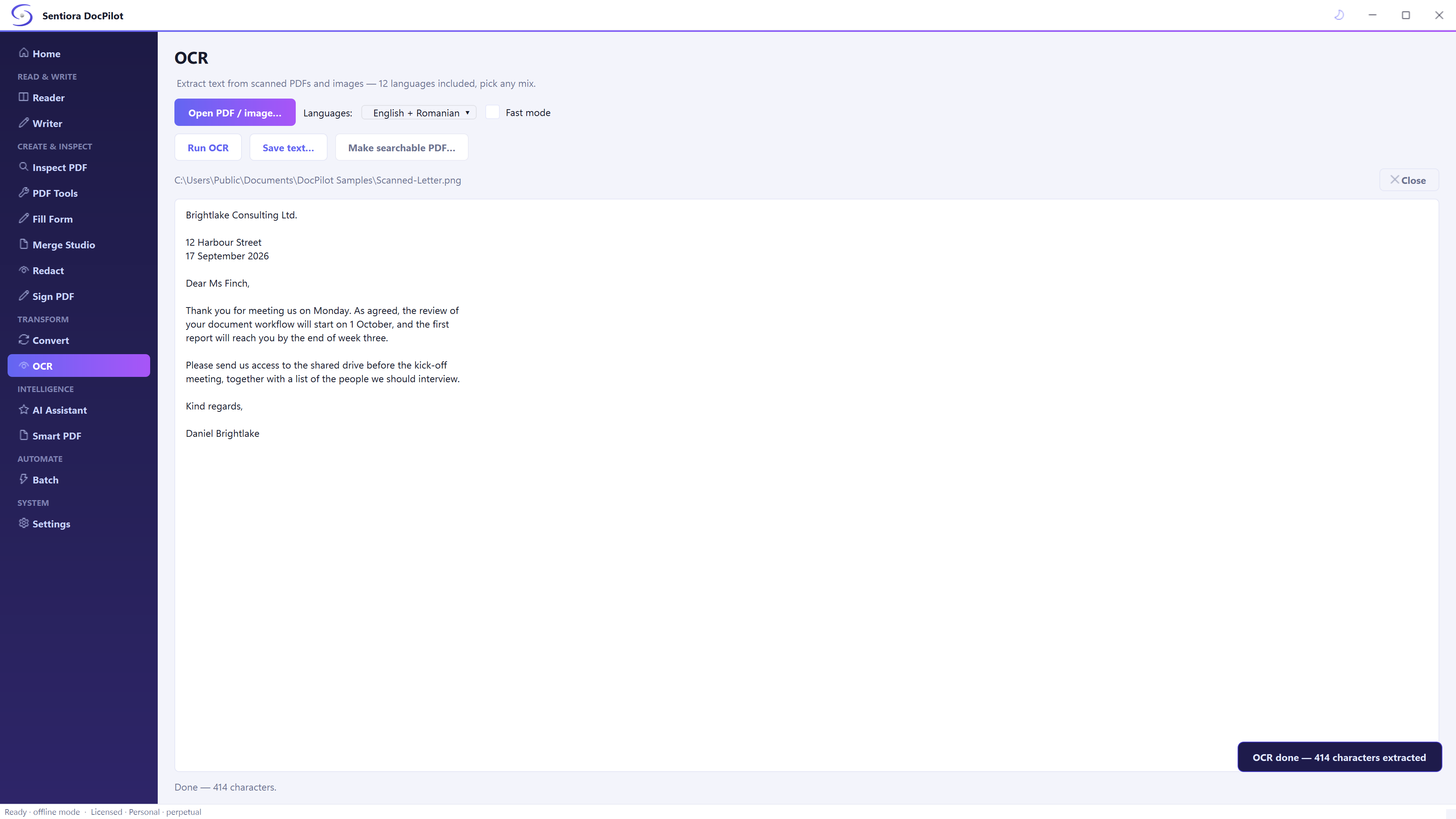This screenshot has width=1456, height=819.
Task: Select the Redact eye icon
Action: tap(23, 270)
